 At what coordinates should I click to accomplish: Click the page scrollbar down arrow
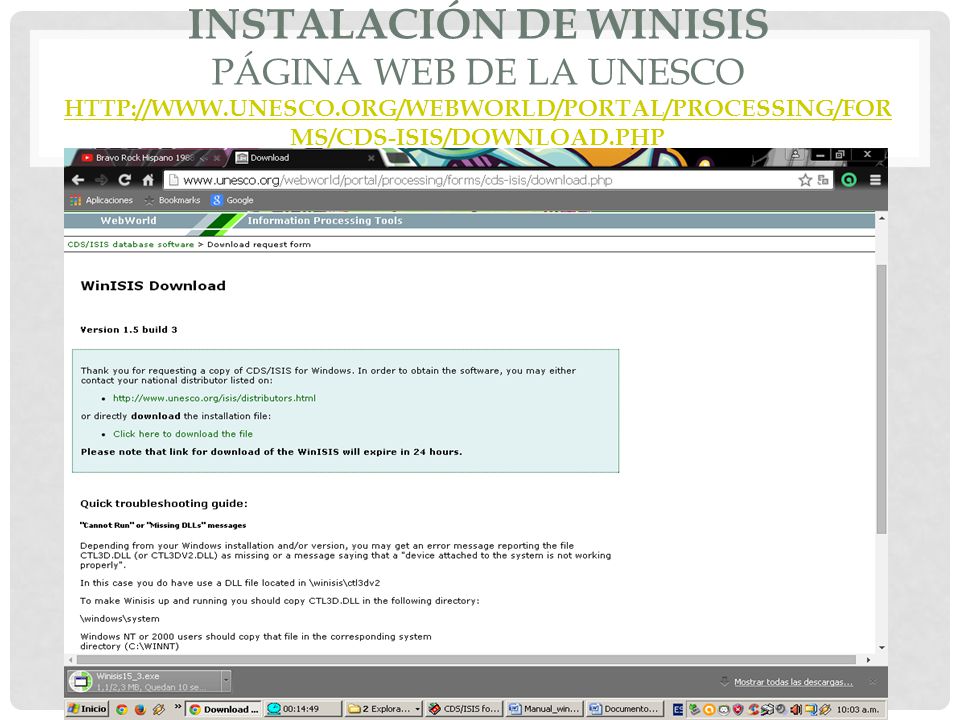[x=882, y=648]
